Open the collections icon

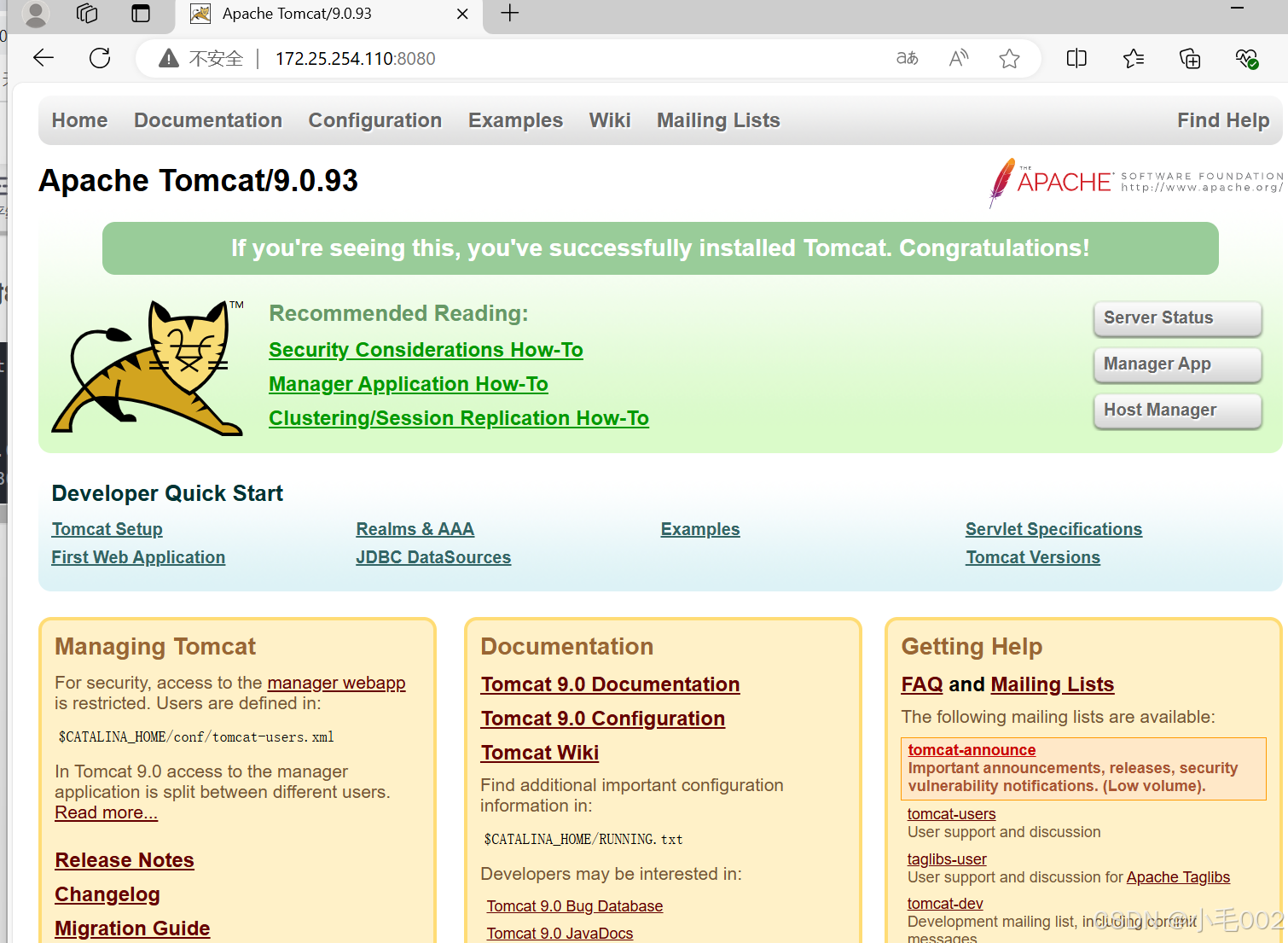click(x=1190, y=58)
